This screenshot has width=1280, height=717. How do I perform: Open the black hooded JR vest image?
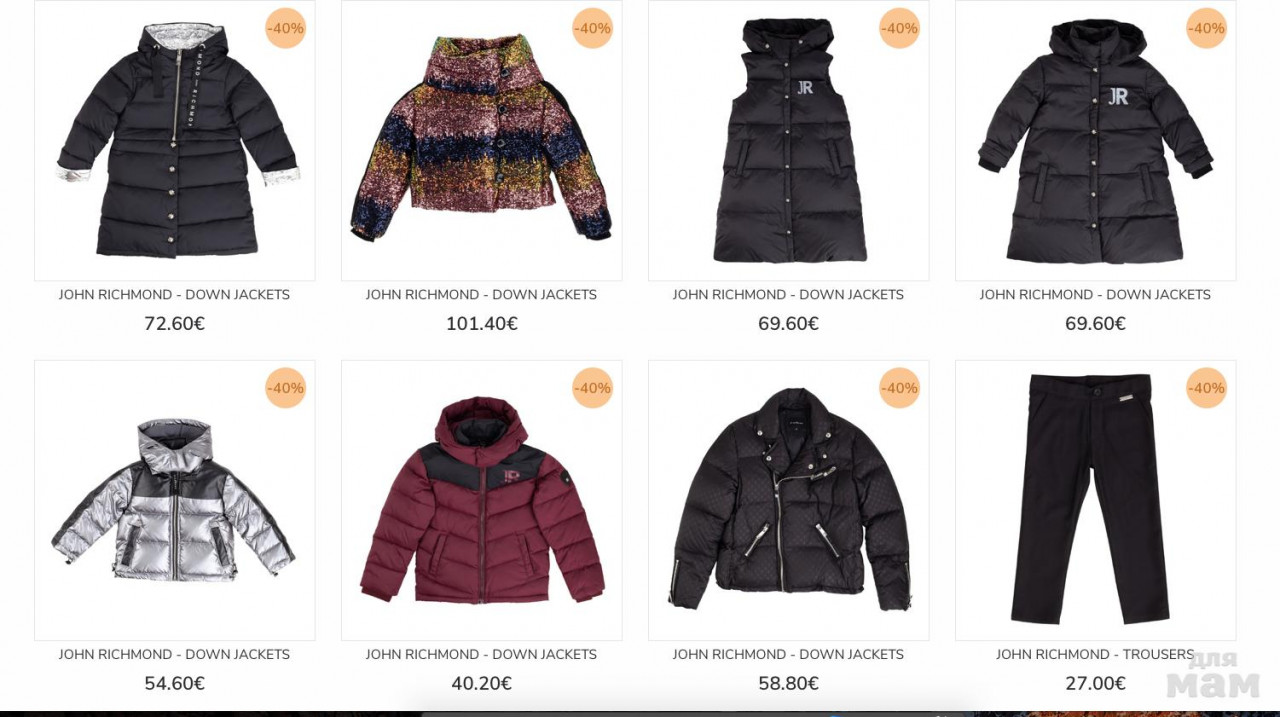(x=789, y=141)
